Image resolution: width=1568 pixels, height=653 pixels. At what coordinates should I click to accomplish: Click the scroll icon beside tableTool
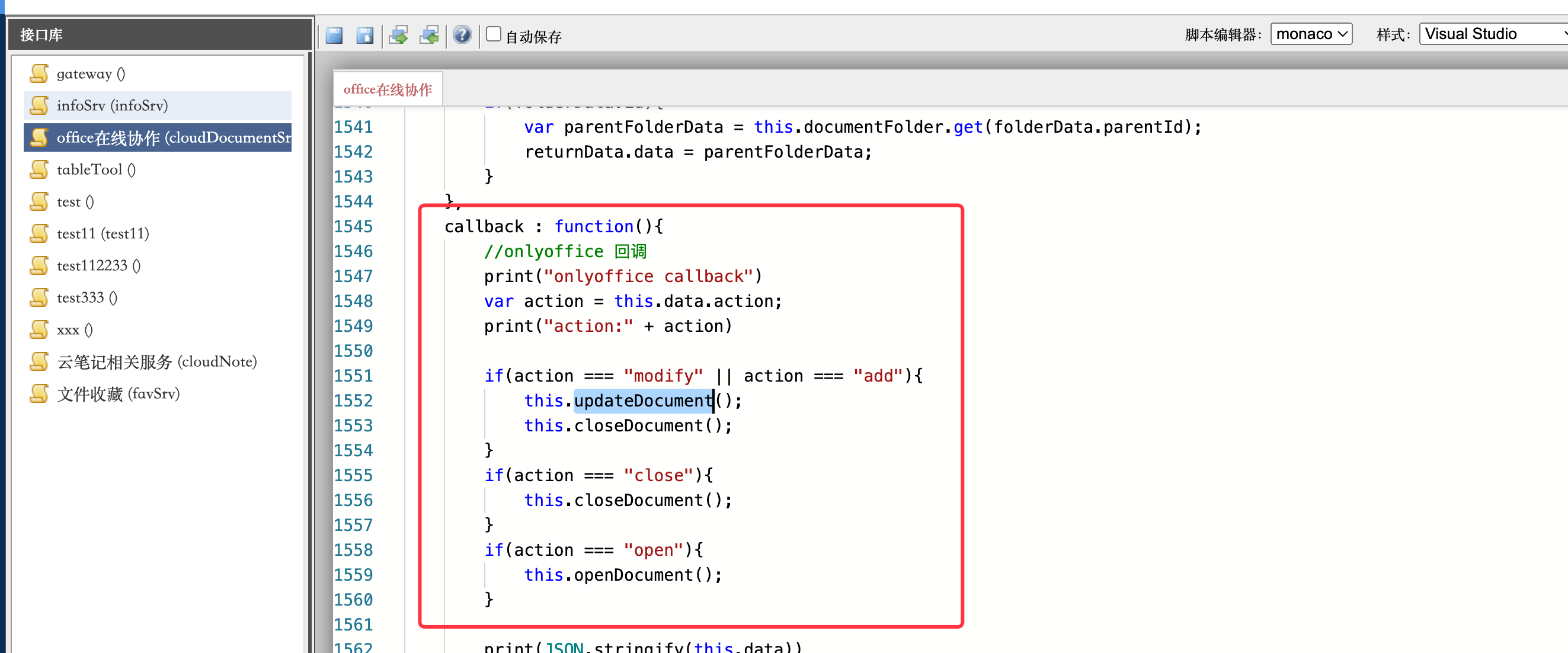tap(39, 169)
